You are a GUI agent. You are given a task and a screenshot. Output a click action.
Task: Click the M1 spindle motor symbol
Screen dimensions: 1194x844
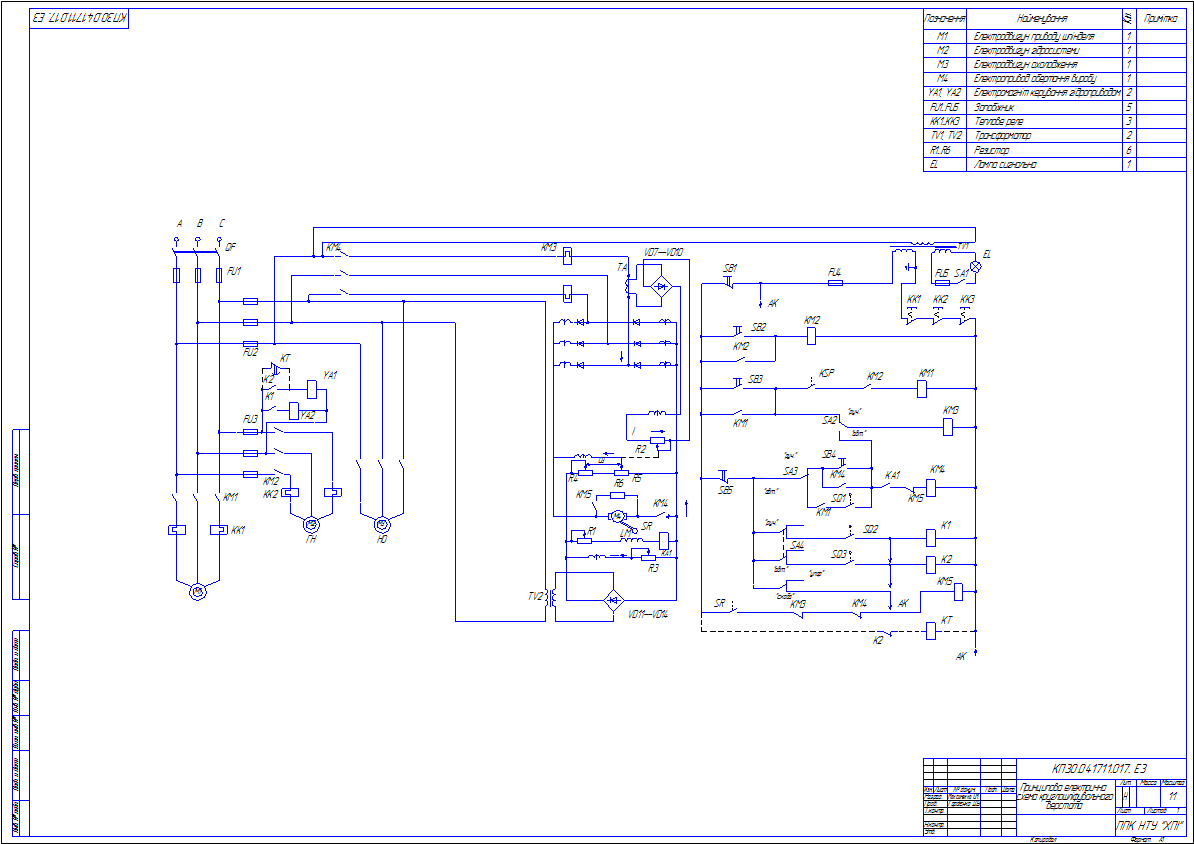point(197,590)
